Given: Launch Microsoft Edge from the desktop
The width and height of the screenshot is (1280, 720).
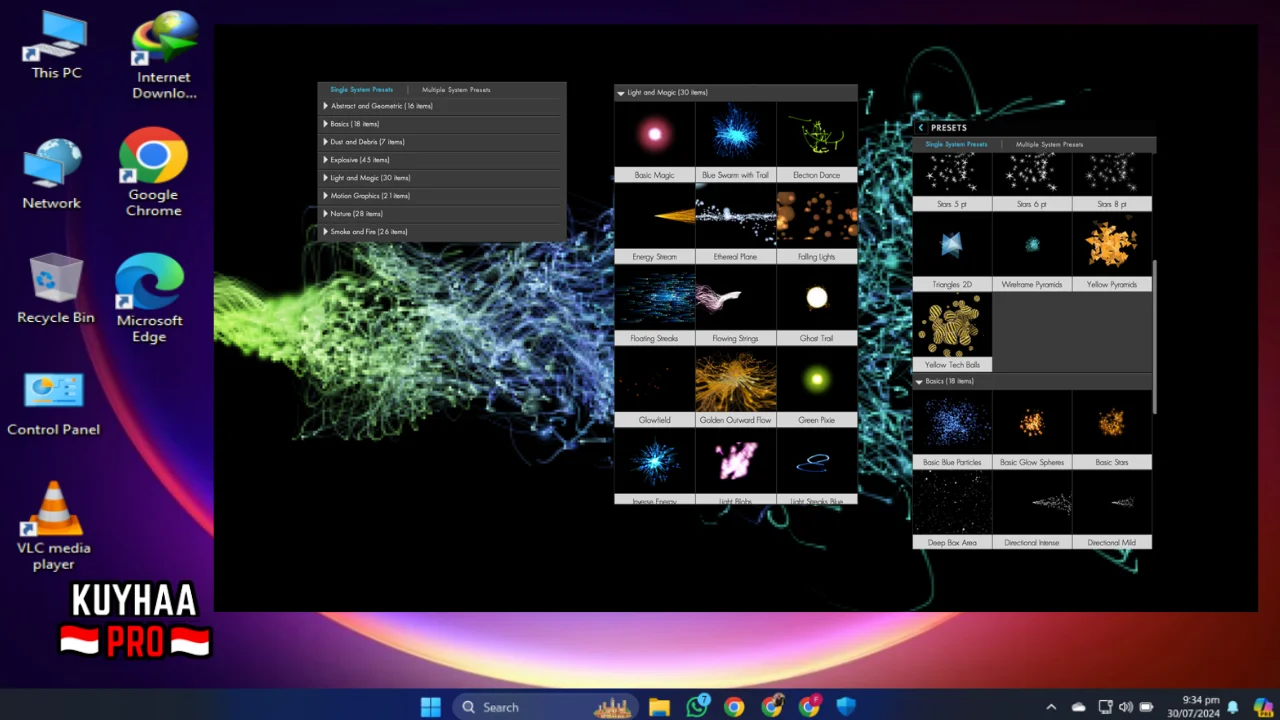Looking at the screenshot, I should pos(149,298).
